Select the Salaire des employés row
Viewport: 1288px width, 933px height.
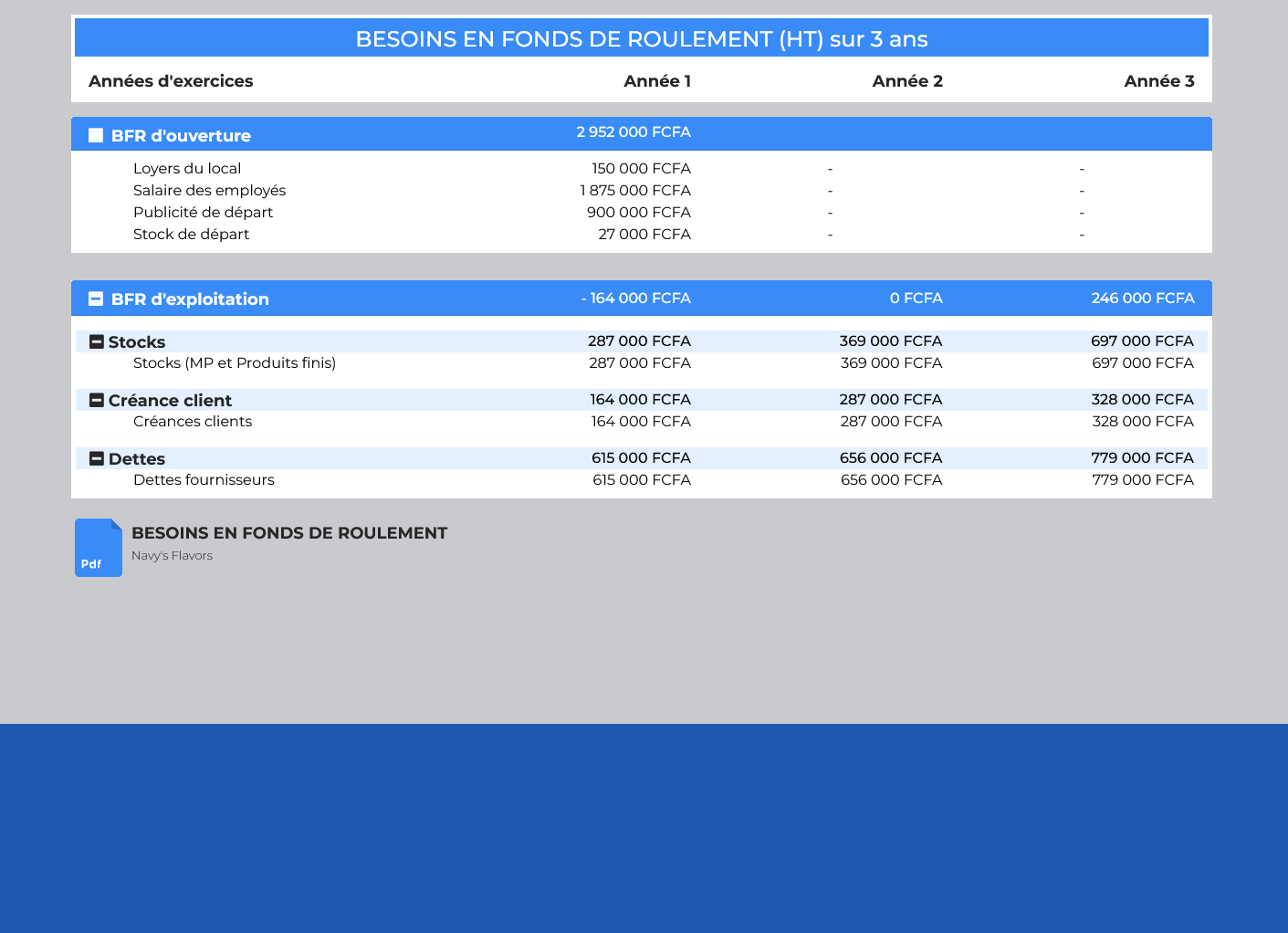tap(209, 191)
